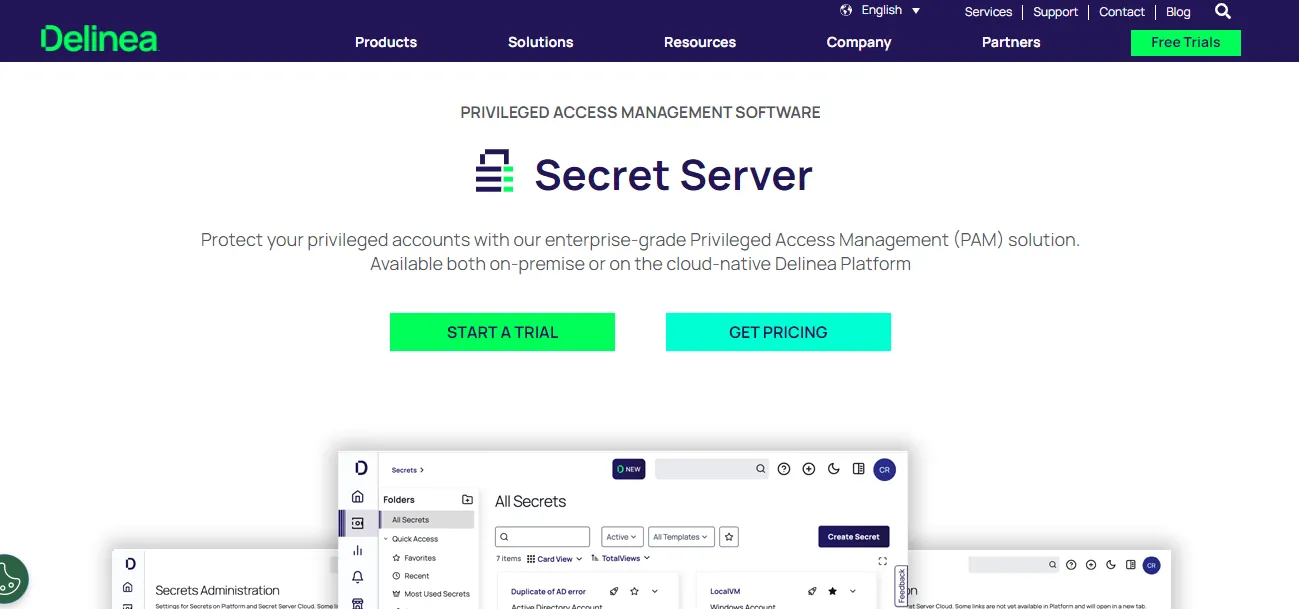This screenshot has height=609, width=1299.
Task: Click the START A TRIAL button
Action: pyautogui.click(x=502, y=332)
